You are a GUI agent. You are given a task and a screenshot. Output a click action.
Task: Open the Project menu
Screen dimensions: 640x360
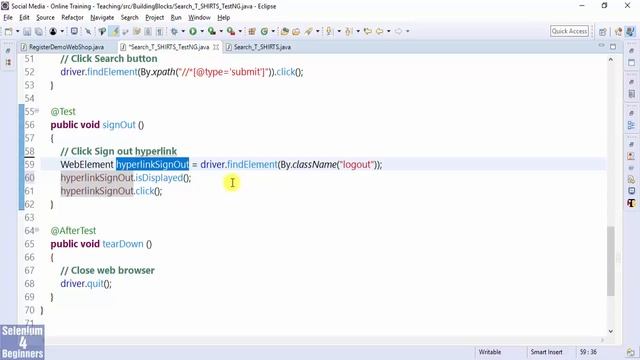coord(155,18)
